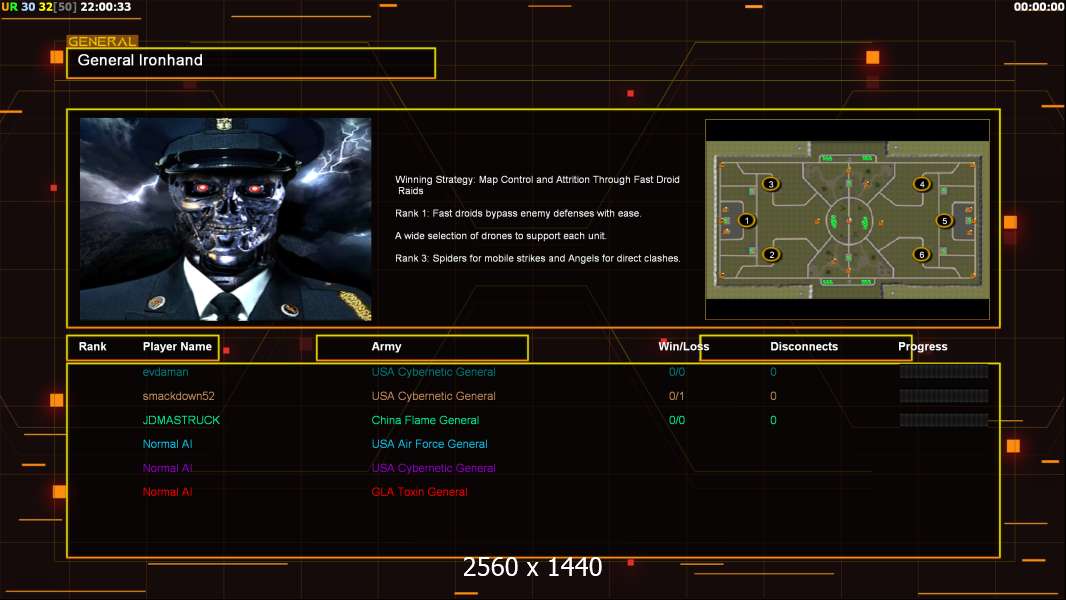Viewport: 1066px width, 600px height.
Task: Click the GENERAL label above name
Action: tap(102, 41)
